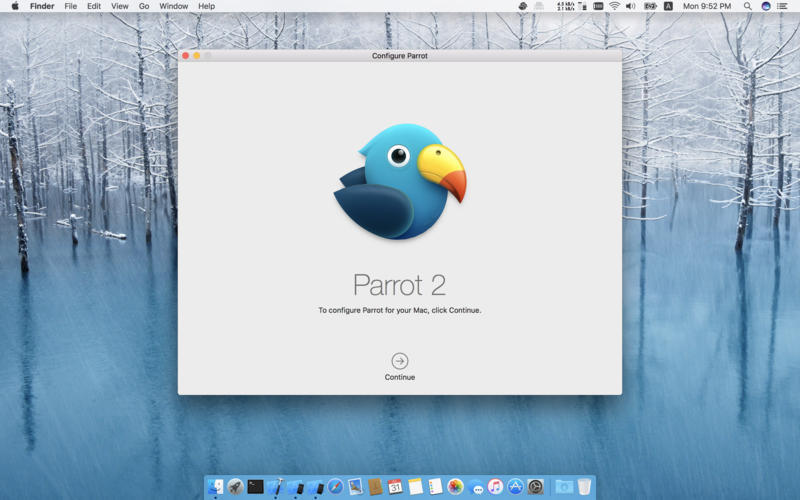
Task: Open the Window menu
Action: [x=173, y=6]
